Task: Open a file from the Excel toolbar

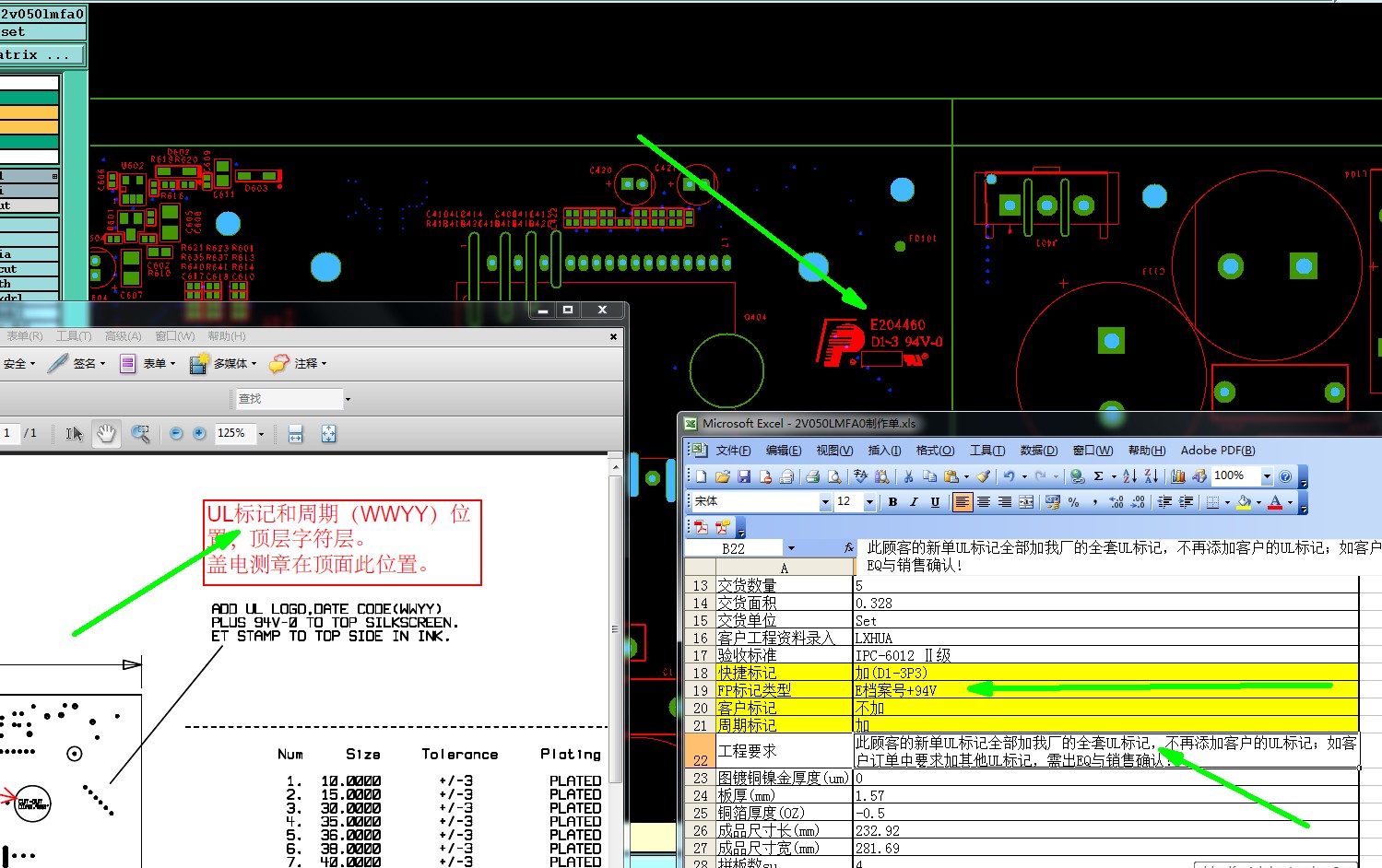Action: [x=723, y=476]
